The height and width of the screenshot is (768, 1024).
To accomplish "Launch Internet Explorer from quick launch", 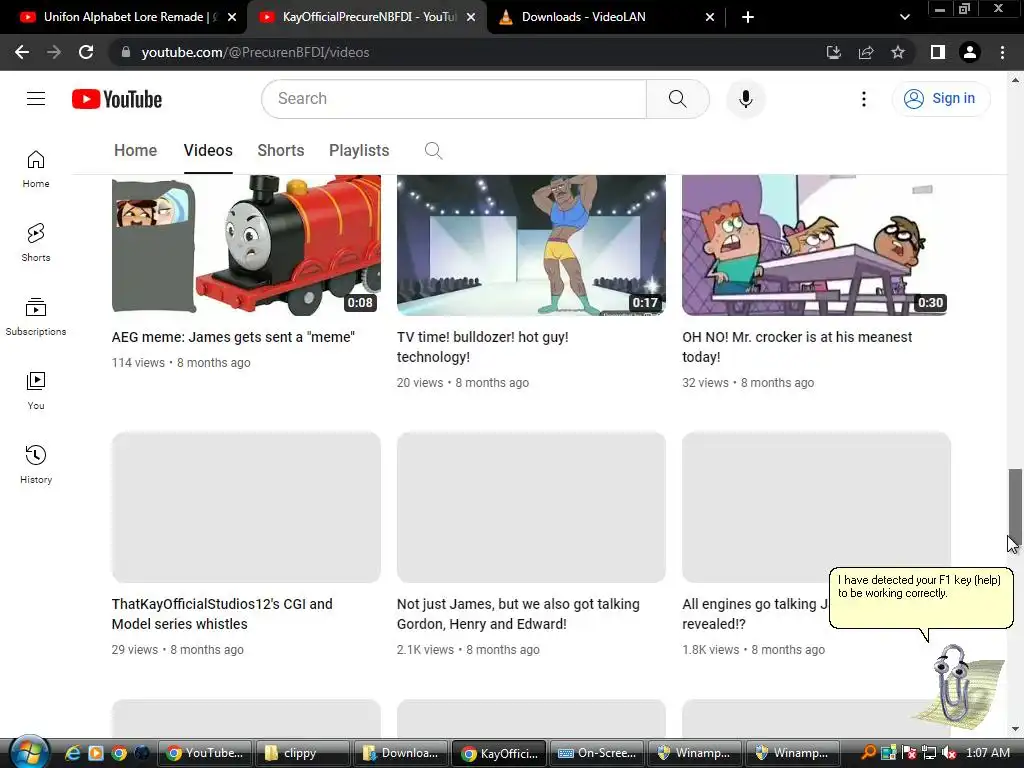I will tap(72, 753).
